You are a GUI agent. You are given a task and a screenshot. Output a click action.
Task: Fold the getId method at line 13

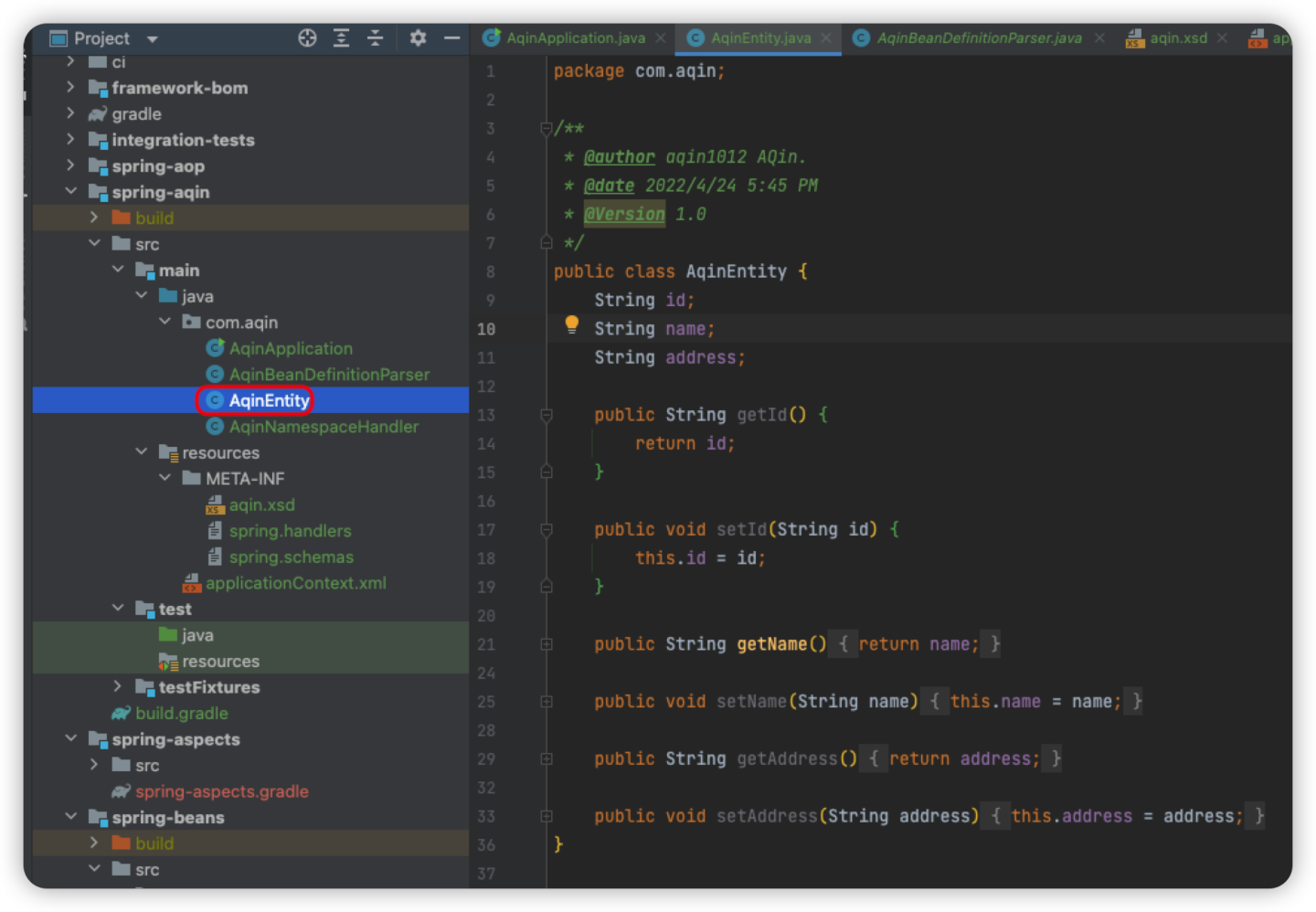click(547, 415)
